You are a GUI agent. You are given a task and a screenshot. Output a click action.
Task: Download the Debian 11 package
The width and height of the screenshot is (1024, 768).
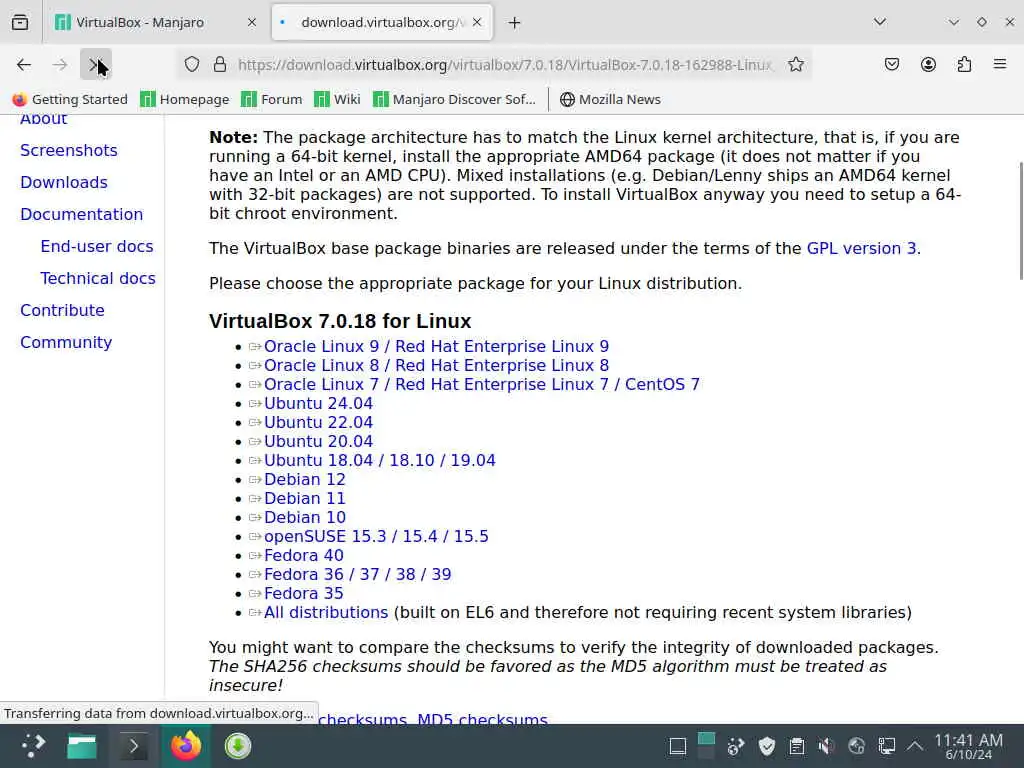(x=304, y=498)
